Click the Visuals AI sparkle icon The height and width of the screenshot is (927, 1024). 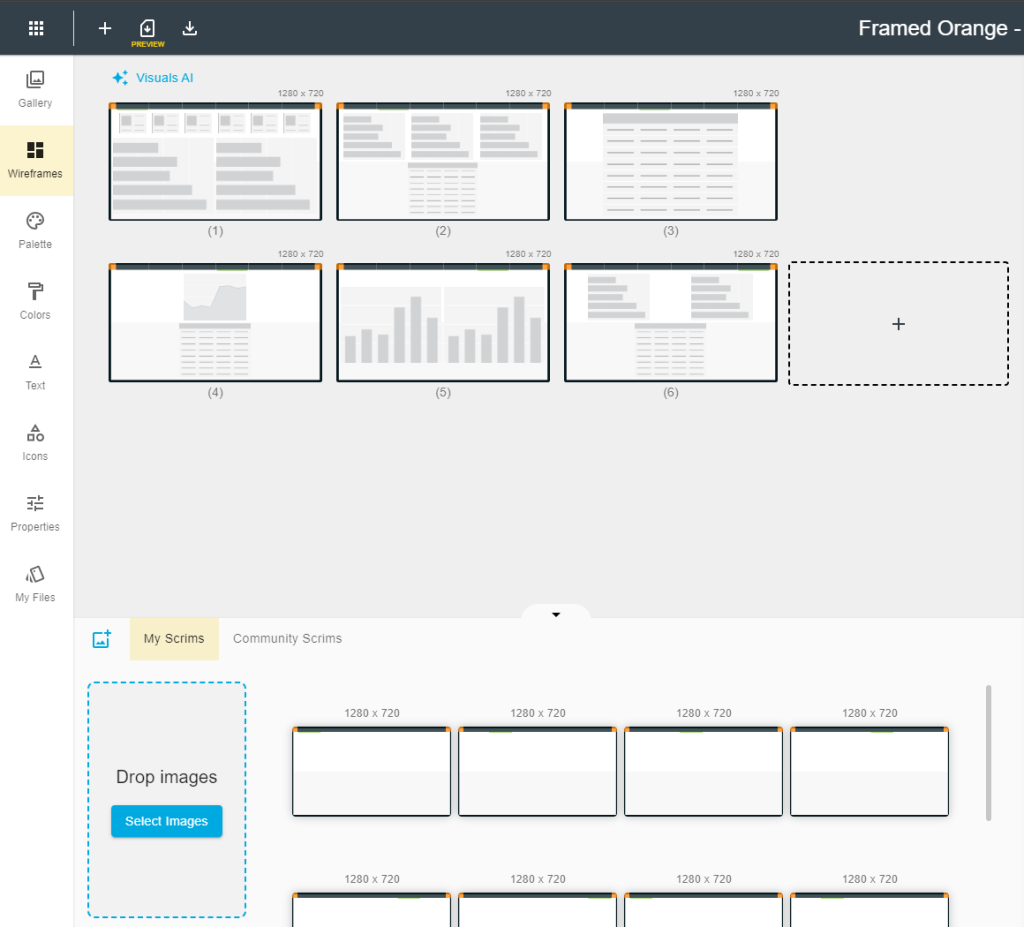[x=120, y=78]
